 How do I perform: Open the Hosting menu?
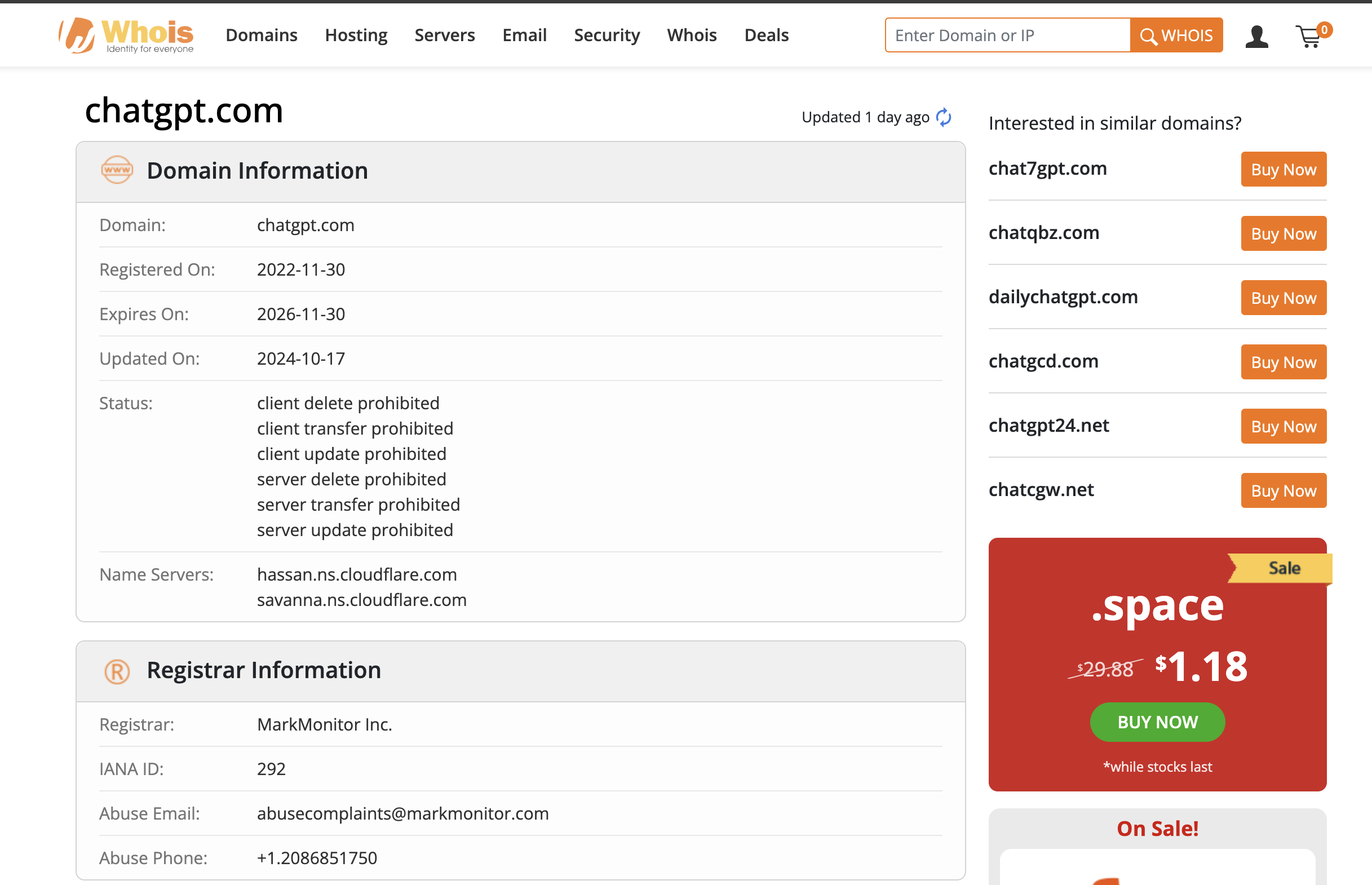point(356,35)
